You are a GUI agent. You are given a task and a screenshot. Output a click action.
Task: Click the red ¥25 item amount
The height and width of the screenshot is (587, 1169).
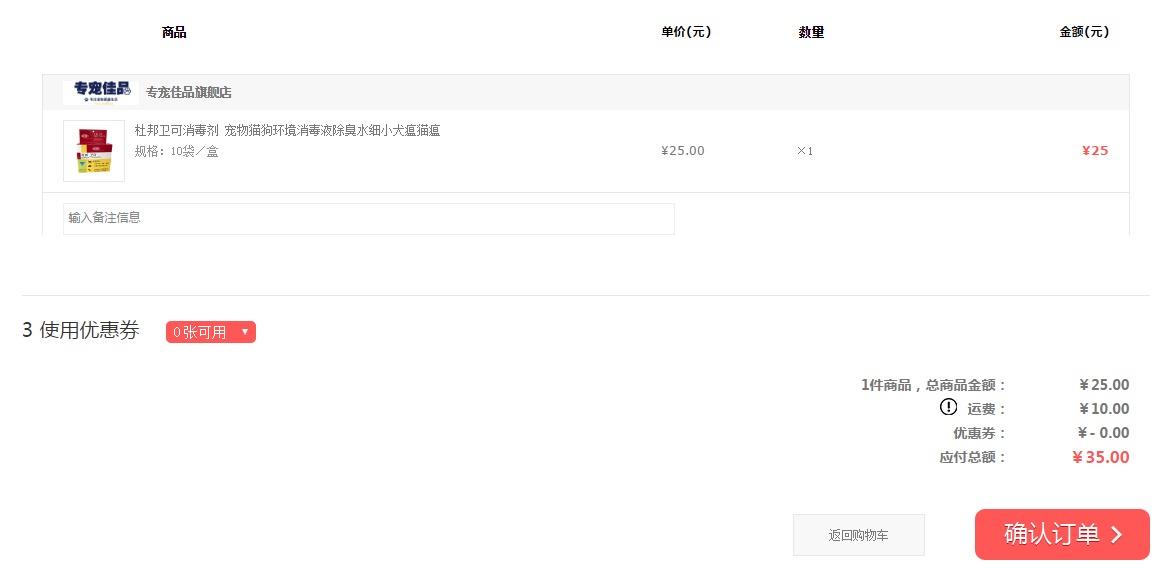point(1095,151)
